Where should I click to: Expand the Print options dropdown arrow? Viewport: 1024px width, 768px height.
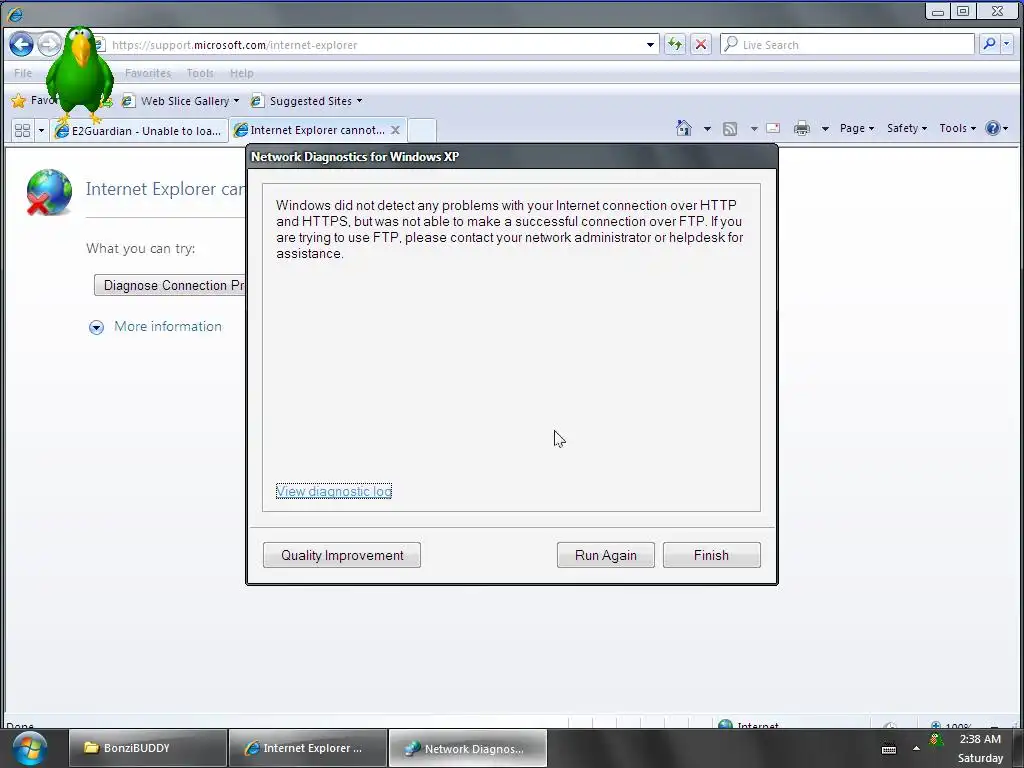tap(825, 129)
